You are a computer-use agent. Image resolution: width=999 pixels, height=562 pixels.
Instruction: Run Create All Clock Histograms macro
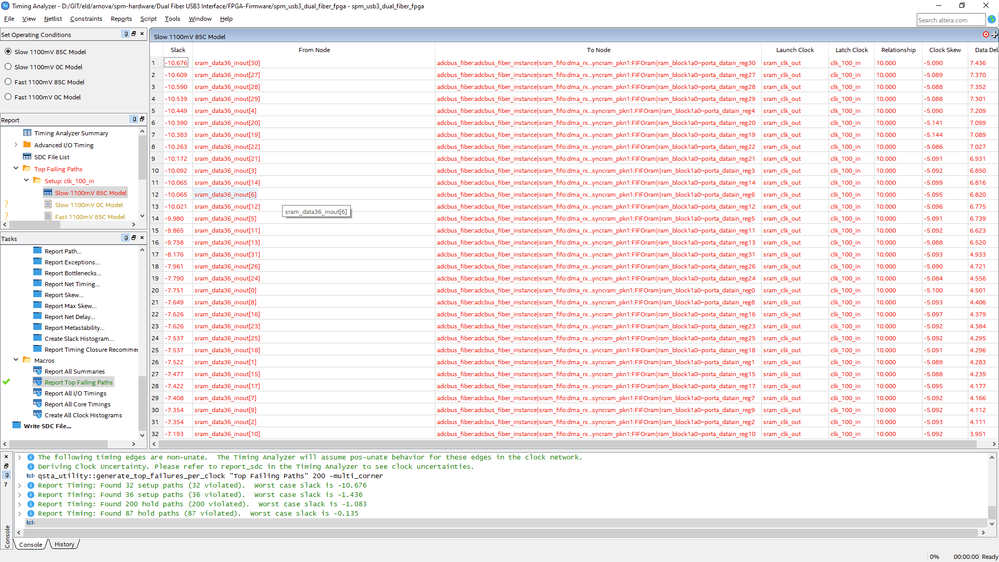click(82, 415)
